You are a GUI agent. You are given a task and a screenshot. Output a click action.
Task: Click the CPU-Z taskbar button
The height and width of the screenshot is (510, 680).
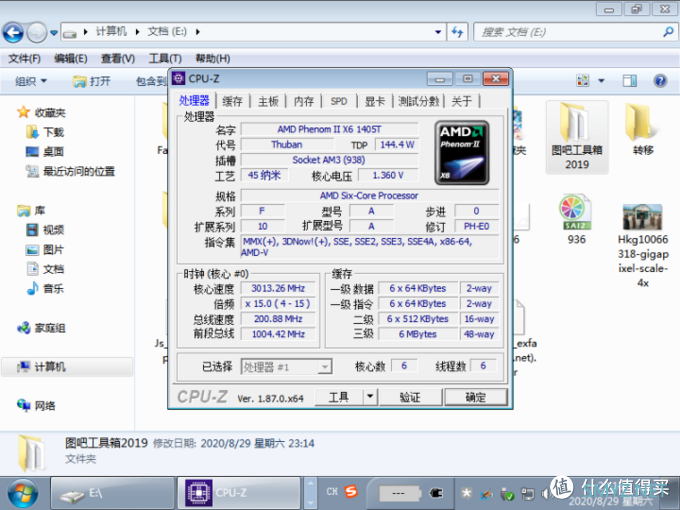click(x=239, y=493)
